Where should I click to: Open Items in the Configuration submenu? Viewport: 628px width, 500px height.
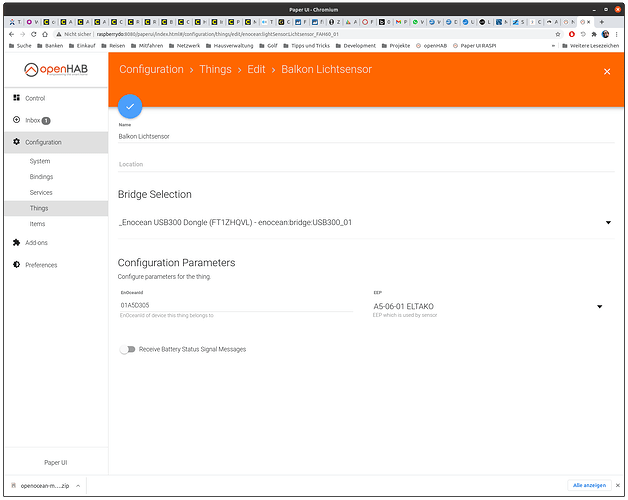click(x=37, y=224)
